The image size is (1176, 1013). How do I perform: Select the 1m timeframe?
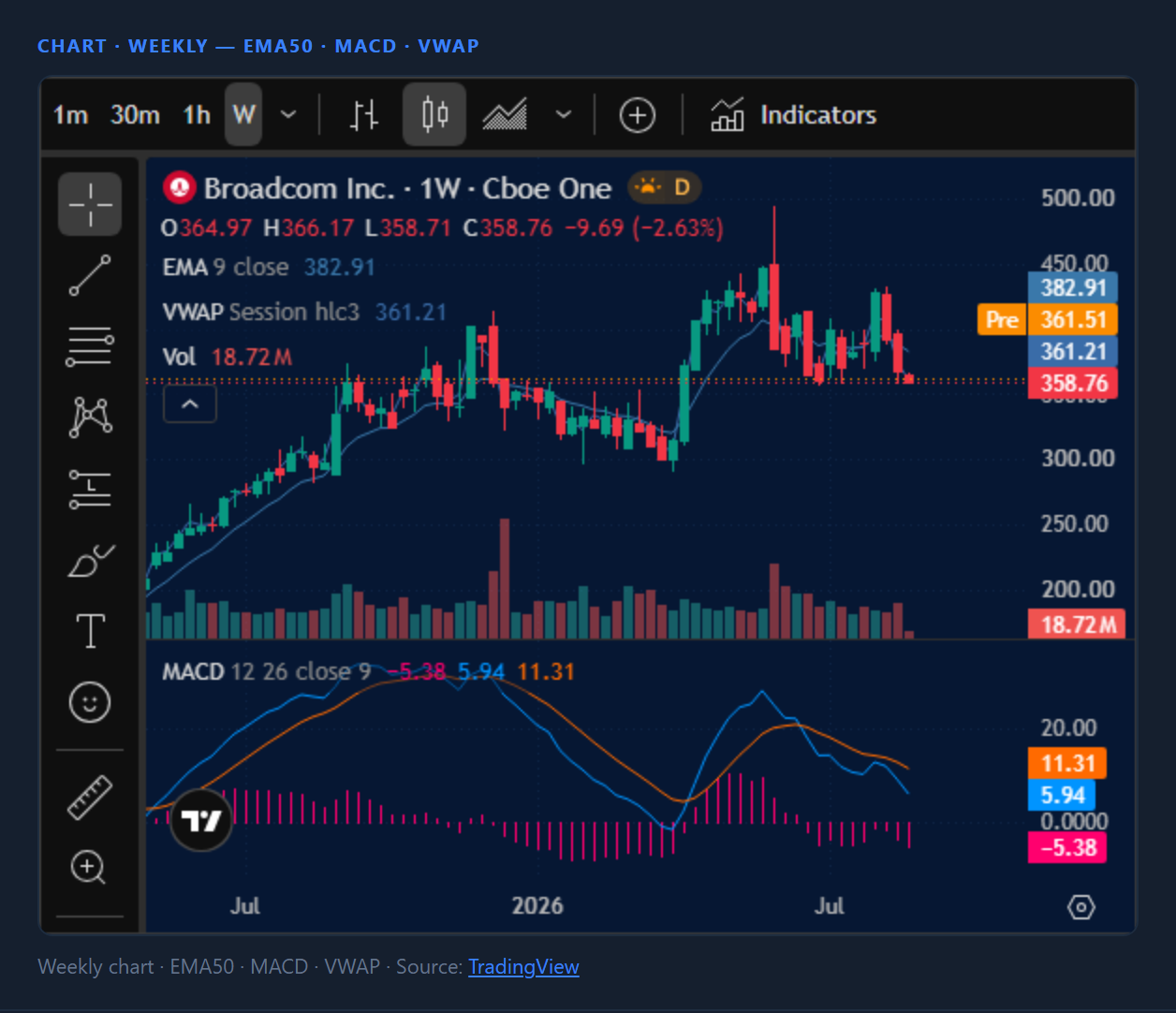click(70, 115)
